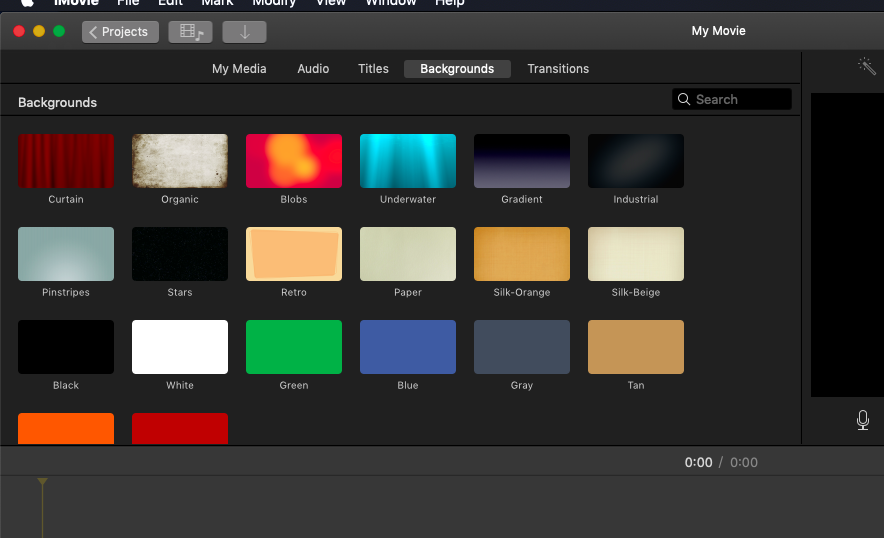Type in the Search backgrounds field
Viewport: 884px width, 538px height.
pos(740,99)
